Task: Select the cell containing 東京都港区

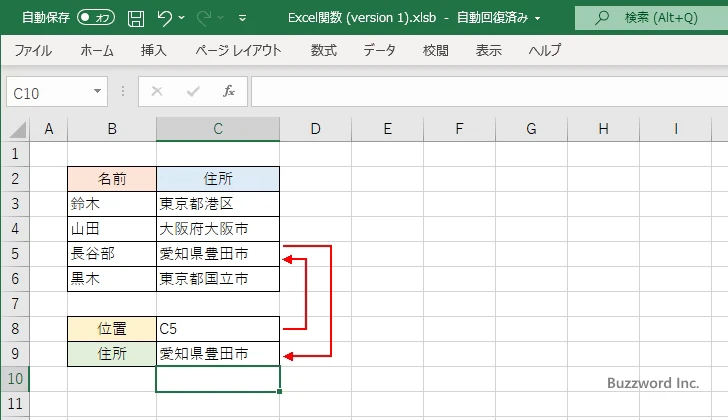Action: click(x=218, y=204)
